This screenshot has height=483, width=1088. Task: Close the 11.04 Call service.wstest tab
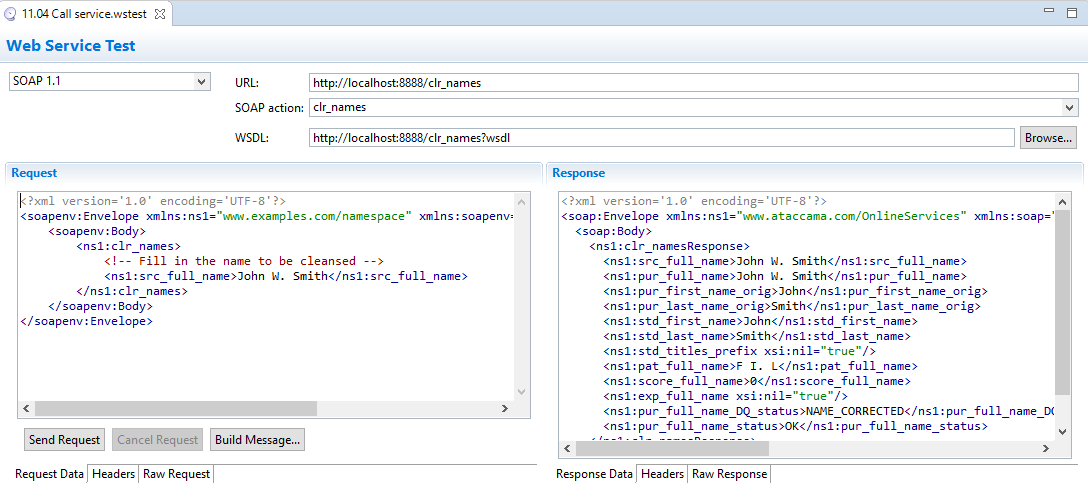tap(160, 14)
